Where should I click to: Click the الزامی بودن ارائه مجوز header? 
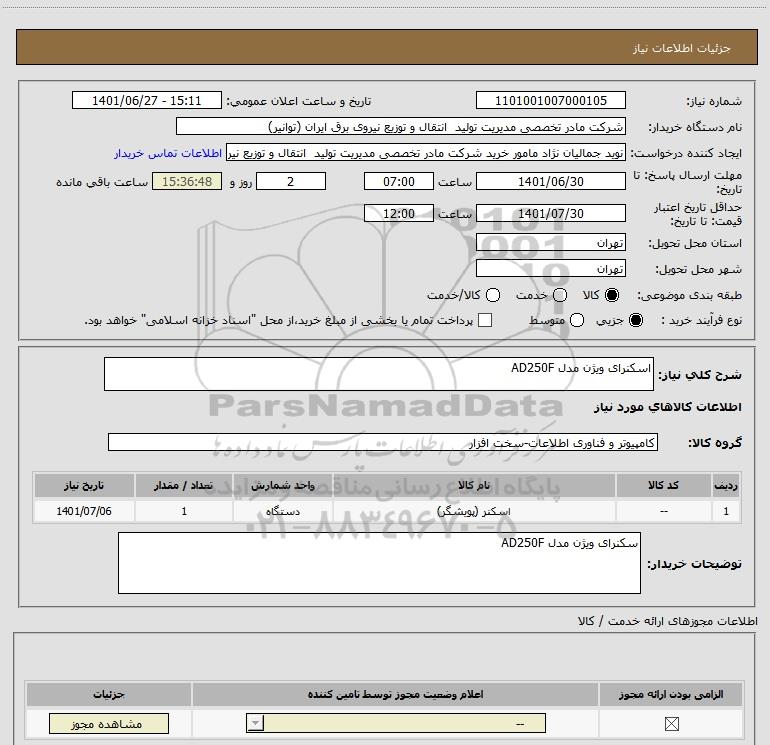(x=671, y=694)
